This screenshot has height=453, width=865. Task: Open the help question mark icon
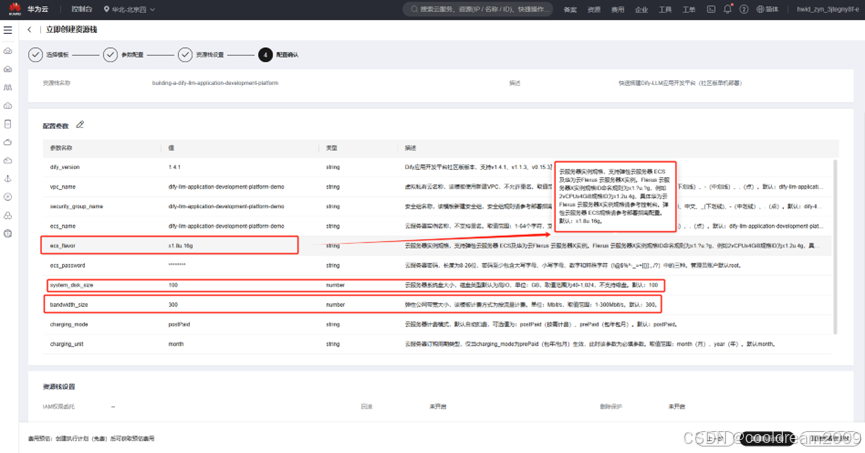[744, 9]
